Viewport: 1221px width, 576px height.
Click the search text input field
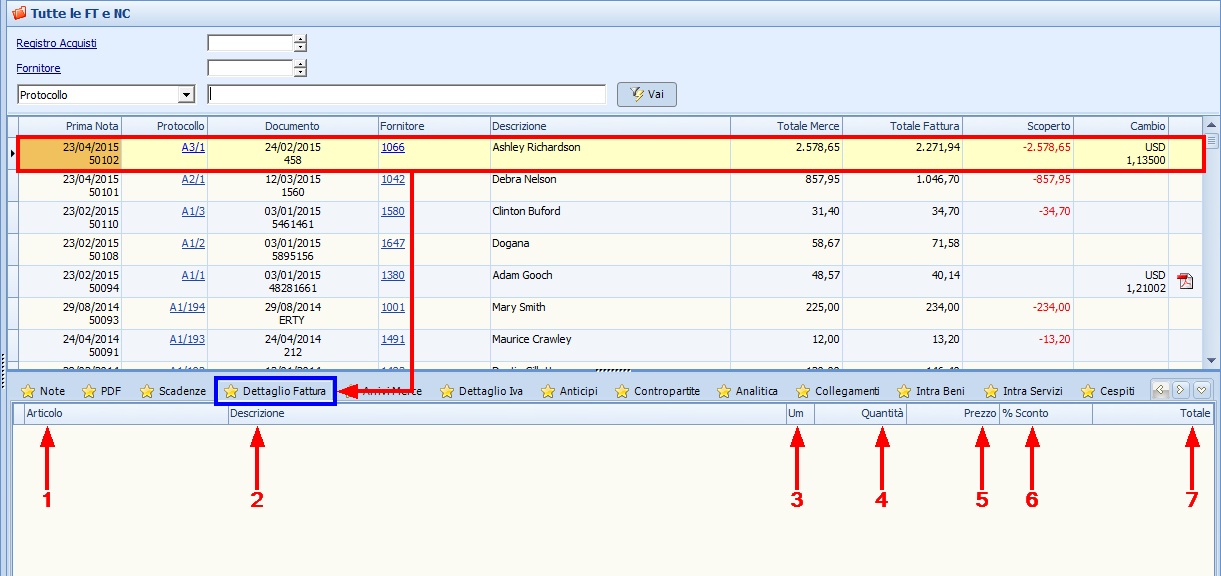(406, 95)
